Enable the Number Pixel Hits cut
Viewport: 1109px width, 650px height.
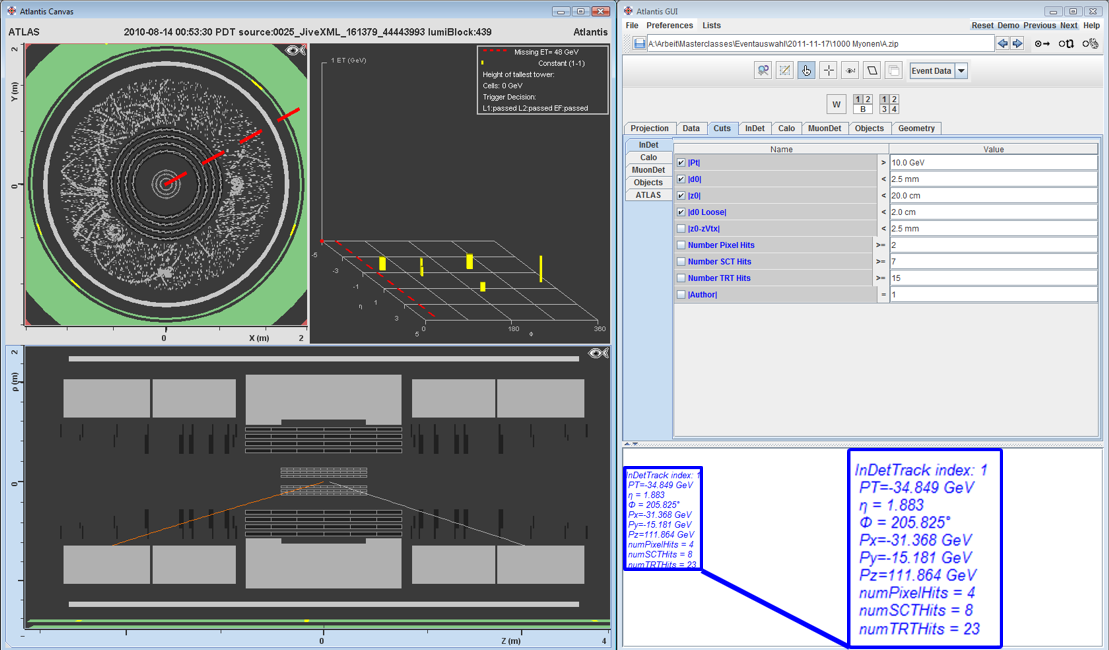682,245
